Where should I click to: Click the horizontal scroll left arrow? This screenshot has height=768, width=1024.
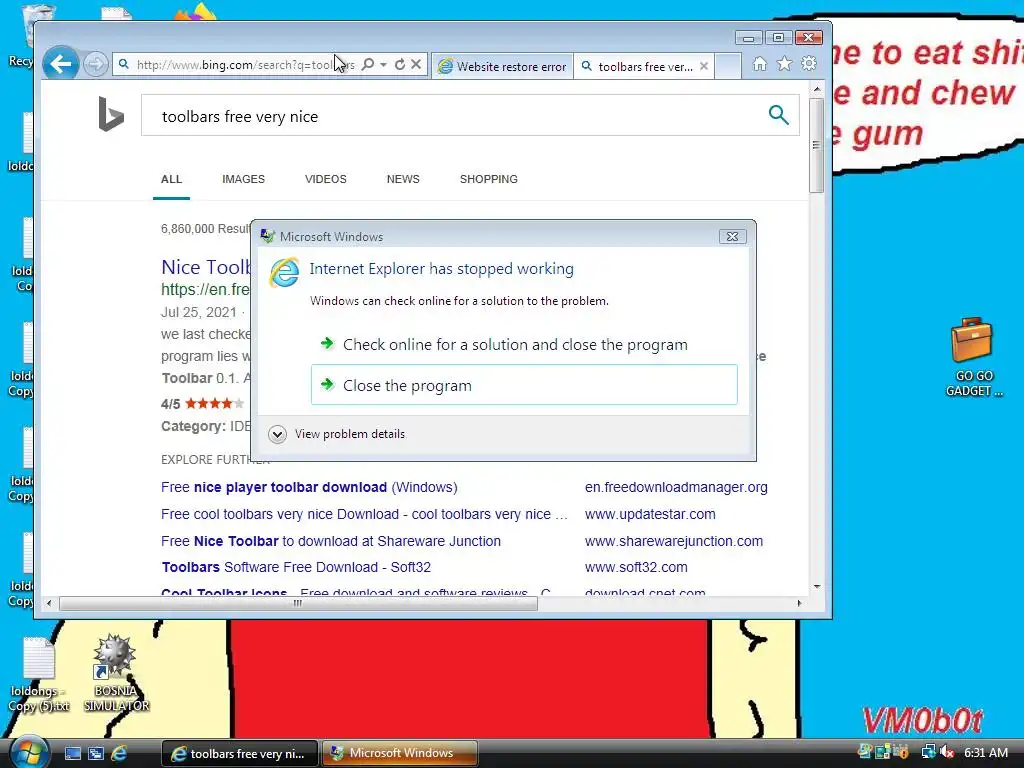click(x=49, y=603)
